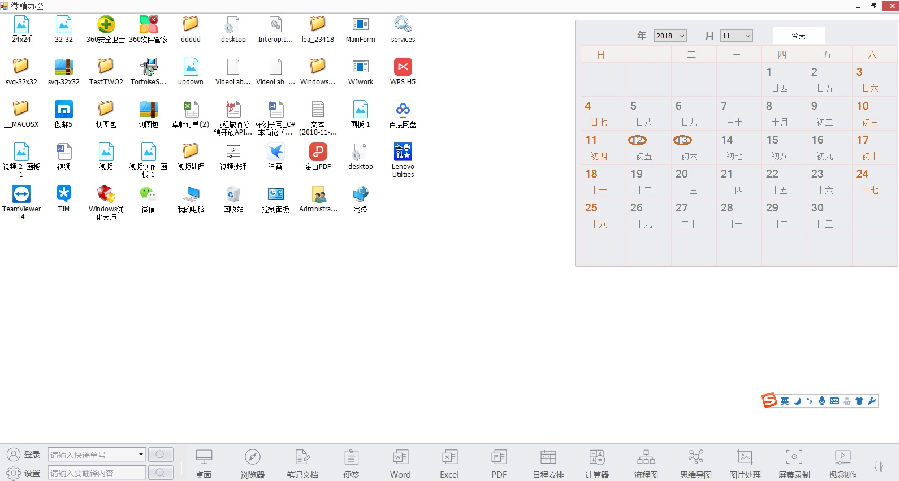This screenshot has width=899, height=481.
Task: Open the TIM desktop icon
Action: coord(63,193)
